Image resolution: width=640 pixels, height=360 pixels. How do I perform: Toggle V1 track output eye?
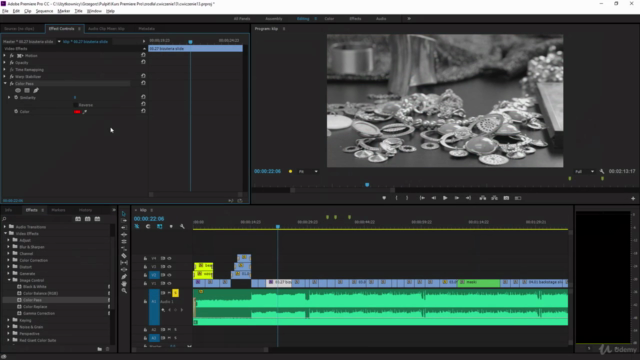point(169,283)
